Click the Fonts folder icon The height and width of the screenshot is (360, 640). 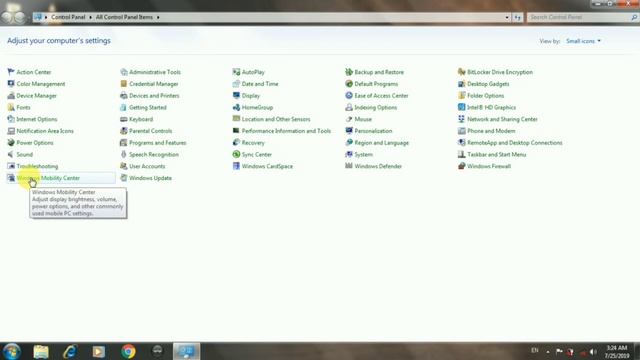point(11,107)
